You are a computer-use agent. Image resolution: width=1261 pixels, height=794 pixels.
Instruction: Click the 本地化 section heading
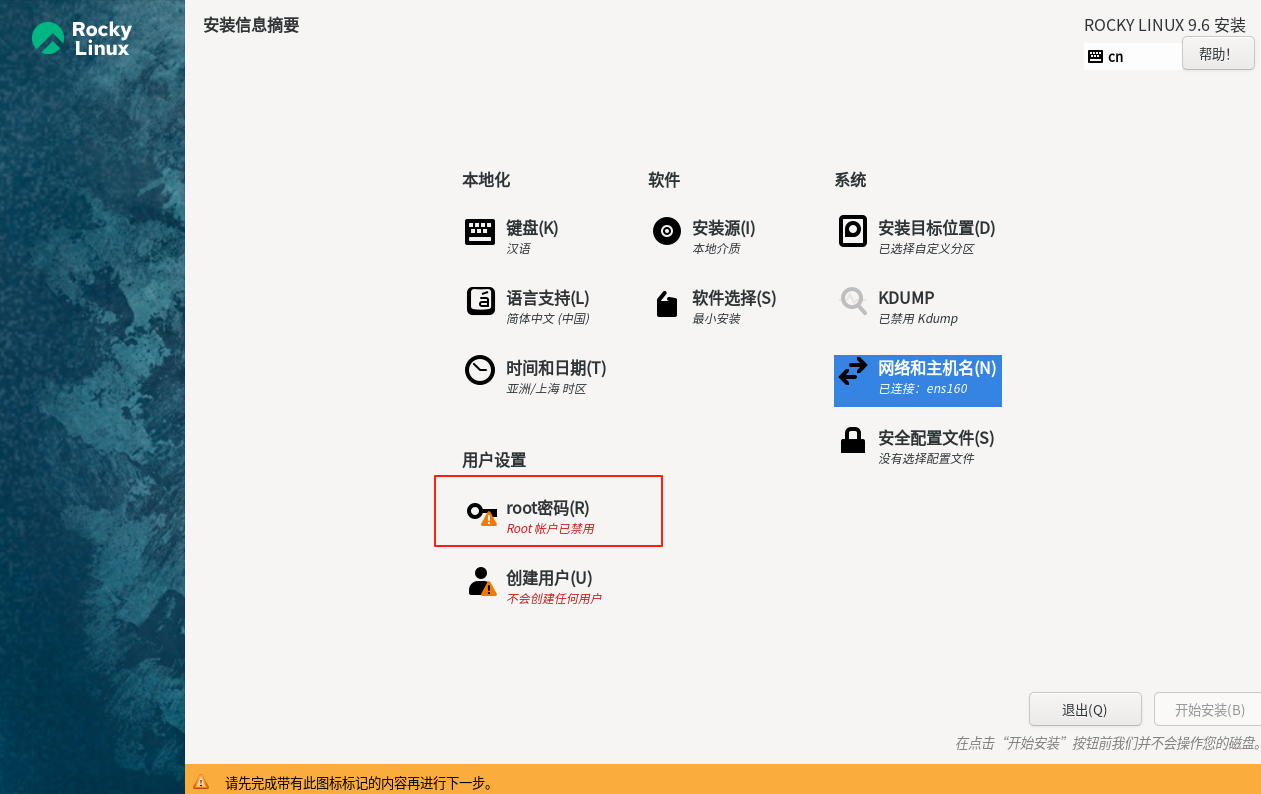pyautogui.click(x=486, y=180)
